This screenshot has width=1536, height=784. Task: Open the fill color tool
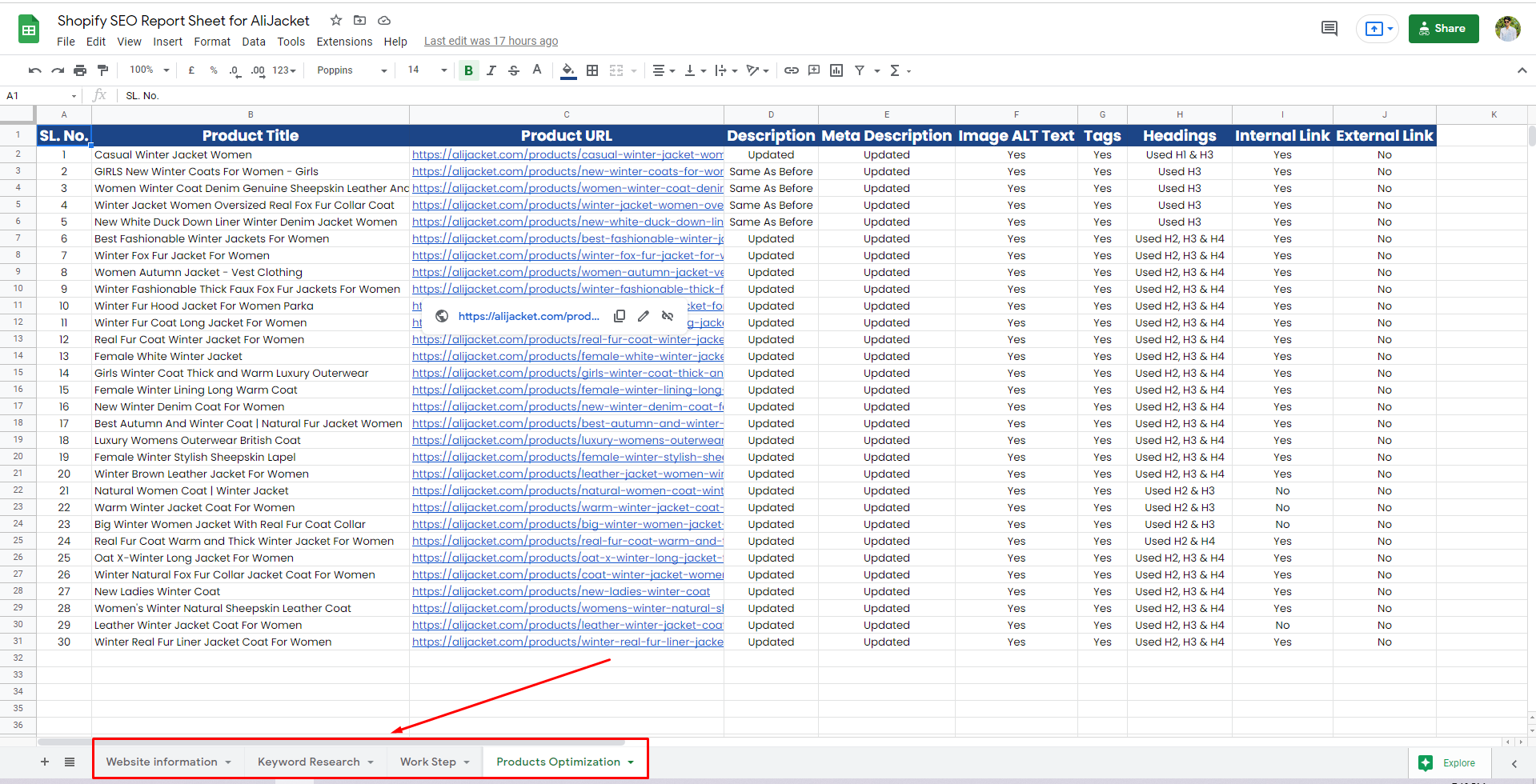(x=568, y=70)
